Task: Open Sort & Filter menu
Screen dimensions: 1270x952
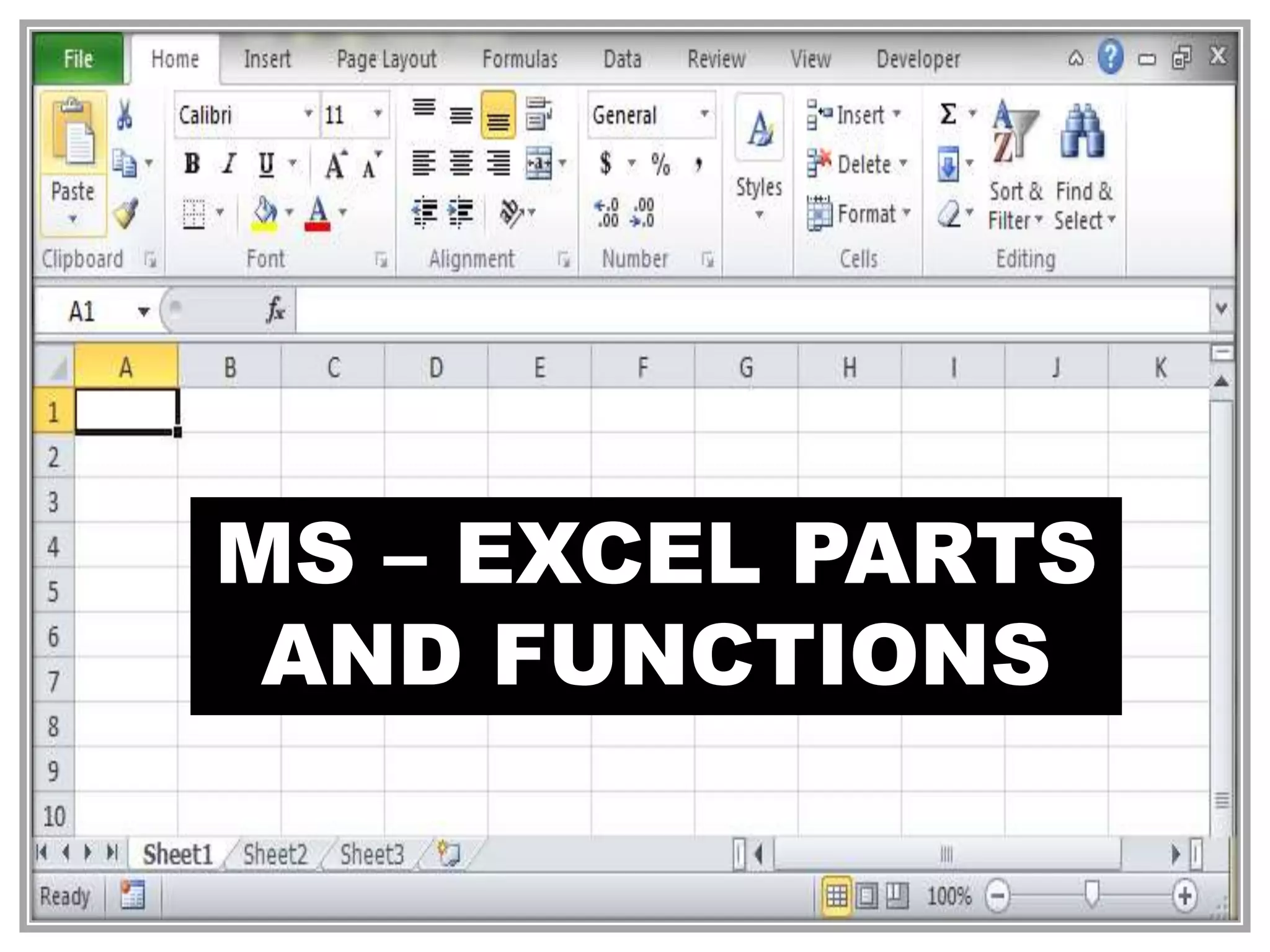Action: pyautogui.click(x=1015, y=166)
